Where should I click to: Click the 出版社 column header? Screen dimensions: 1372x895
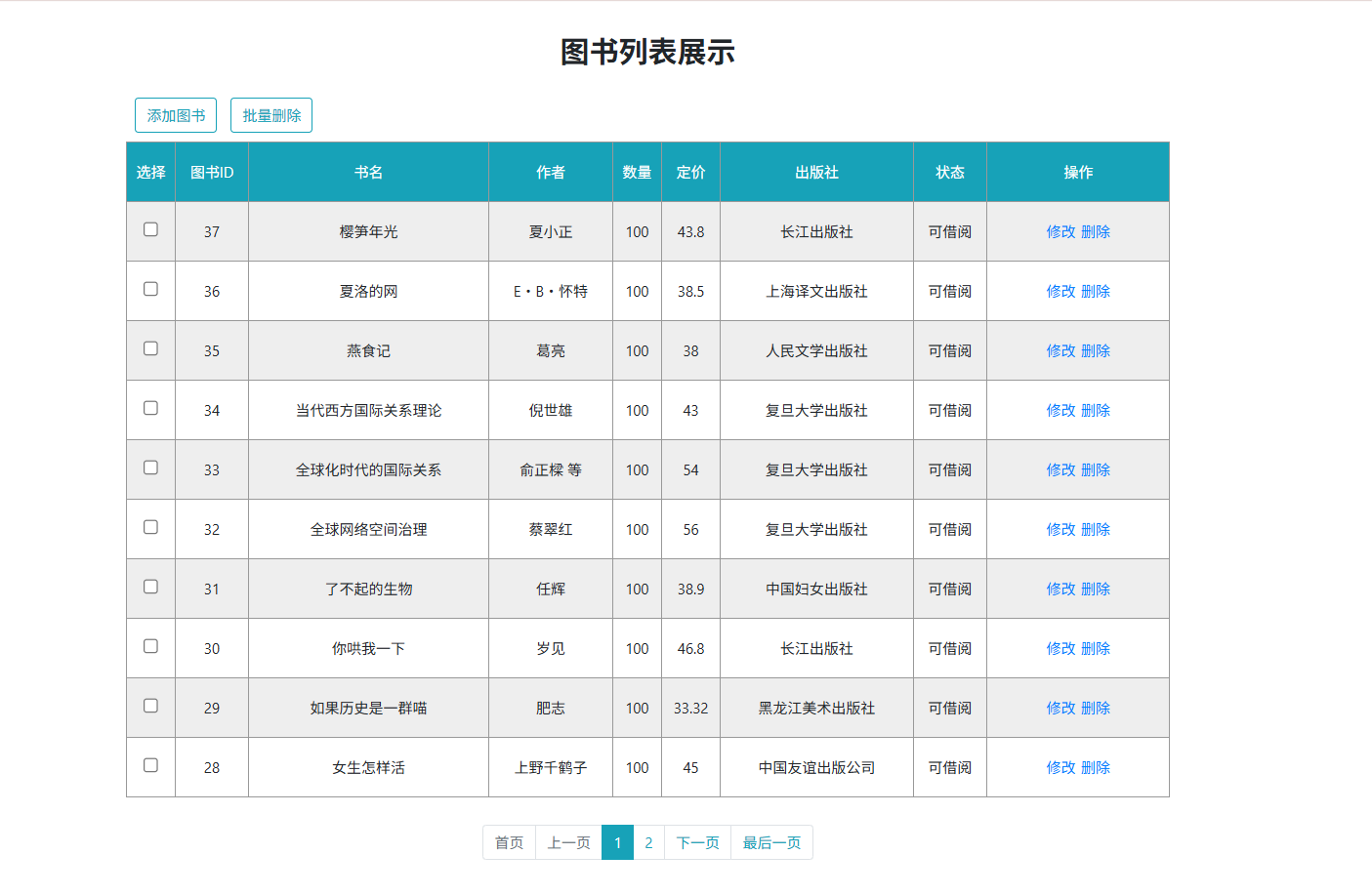point(816,172)
